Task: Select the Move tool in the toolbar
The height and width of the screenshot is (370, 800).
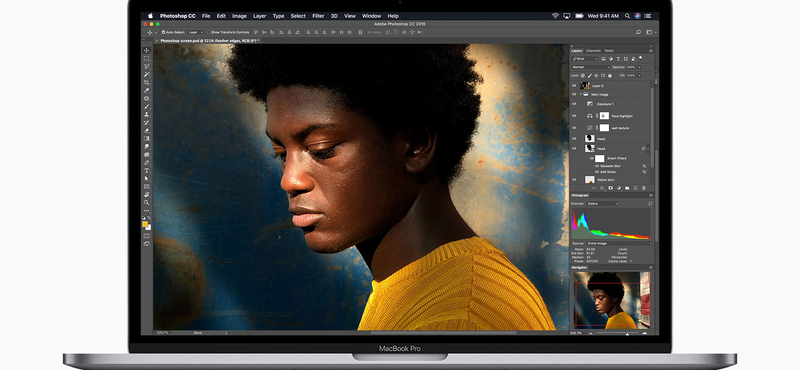Action: (x=147, y=51)
